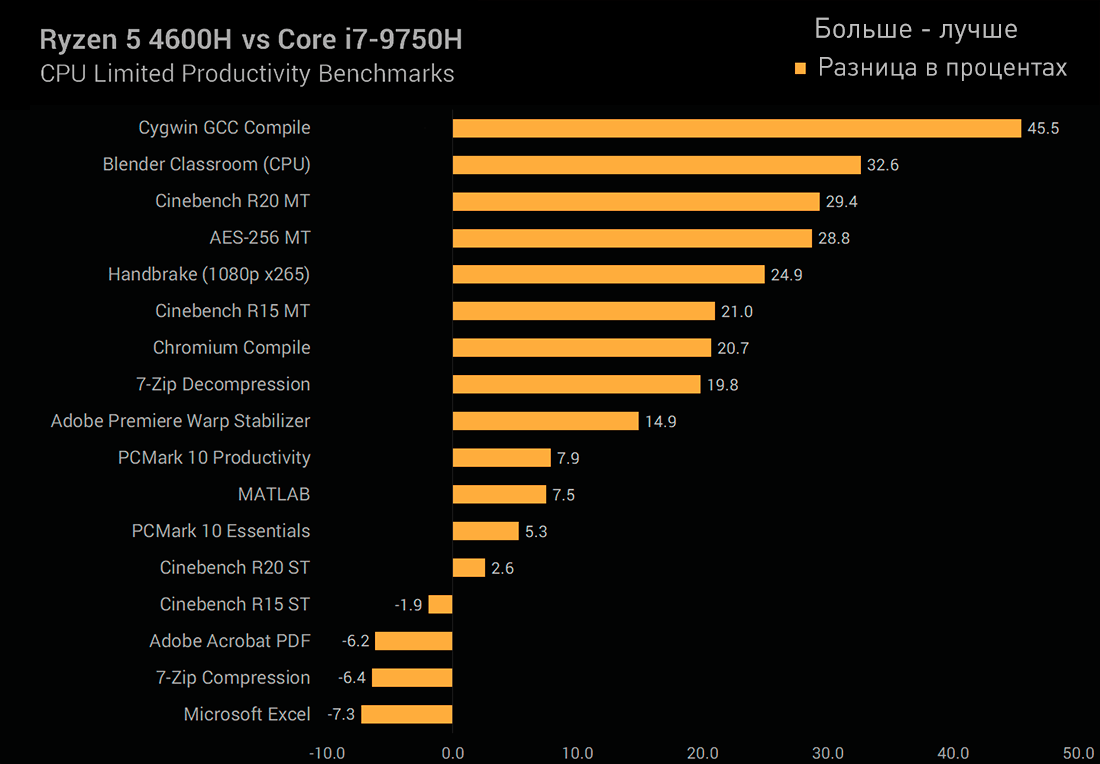Screen dimensions: 1100x764
Task: Select the 'Cinebench R20 MT' label
Action: 233,201
